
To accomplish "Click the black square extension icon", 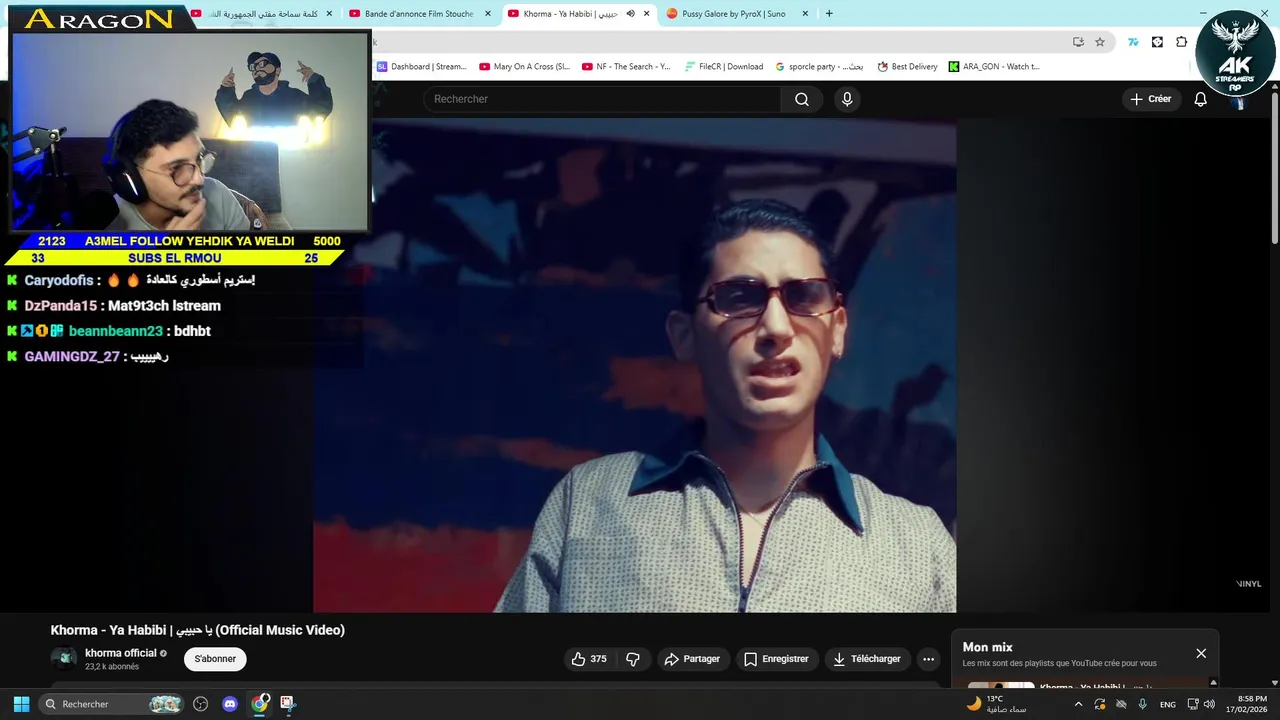I will point(1157,42).
